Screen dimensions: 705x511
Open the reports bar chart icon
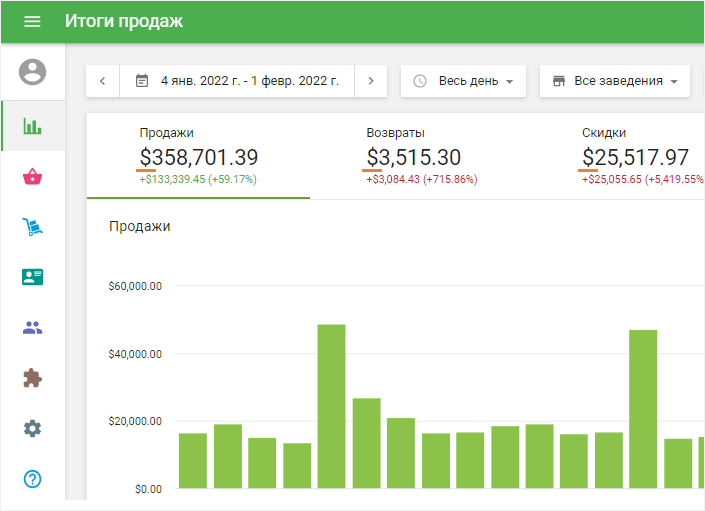tap(33, 126)
